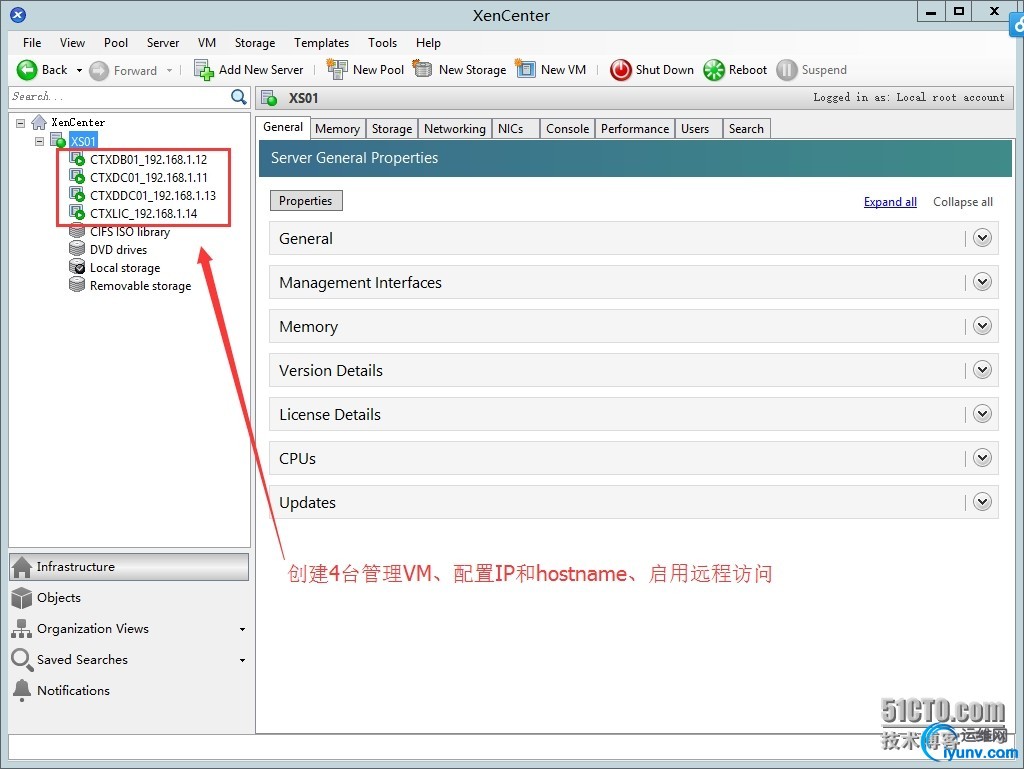Select Local storage in the tree
This screenshot has height=769, width=1024.
(125, 268)
